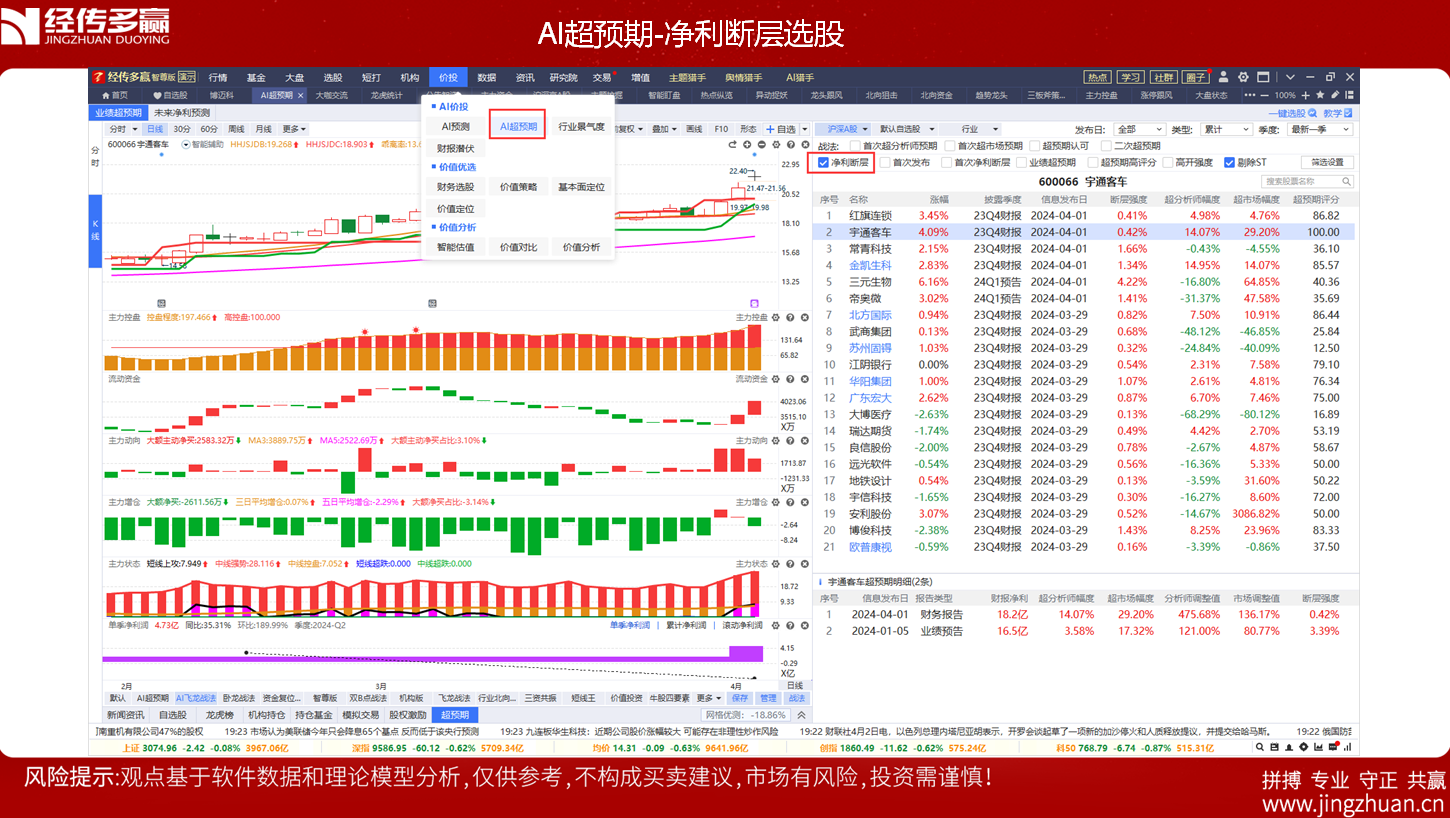Click the user account icon in title bar
Viewport: 1450px width, 818px height.
[x=1222, y=77]
